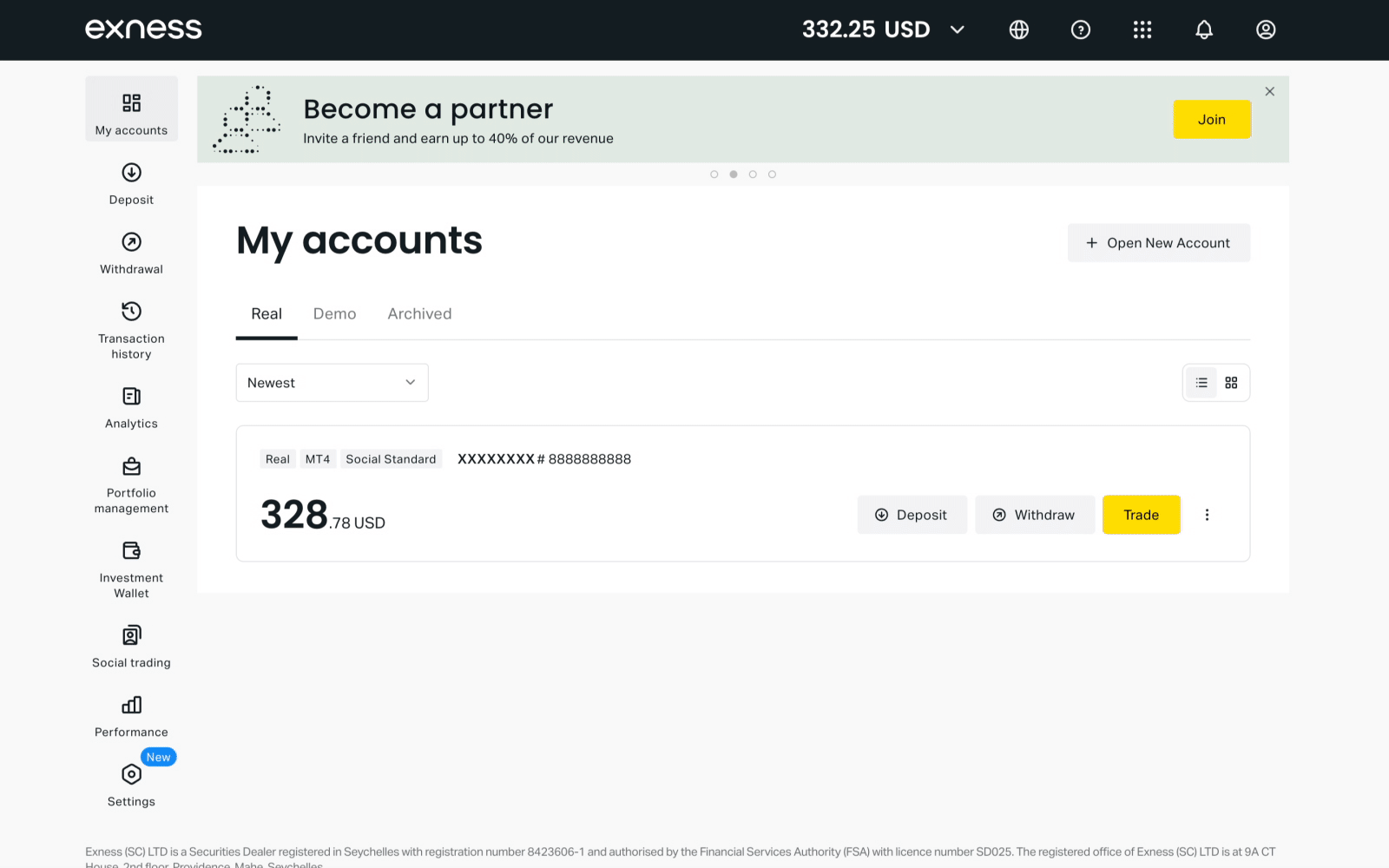Viewport: 1389px width, 868px height.
Task: Open Social trading section
Action: pos(131,648)
